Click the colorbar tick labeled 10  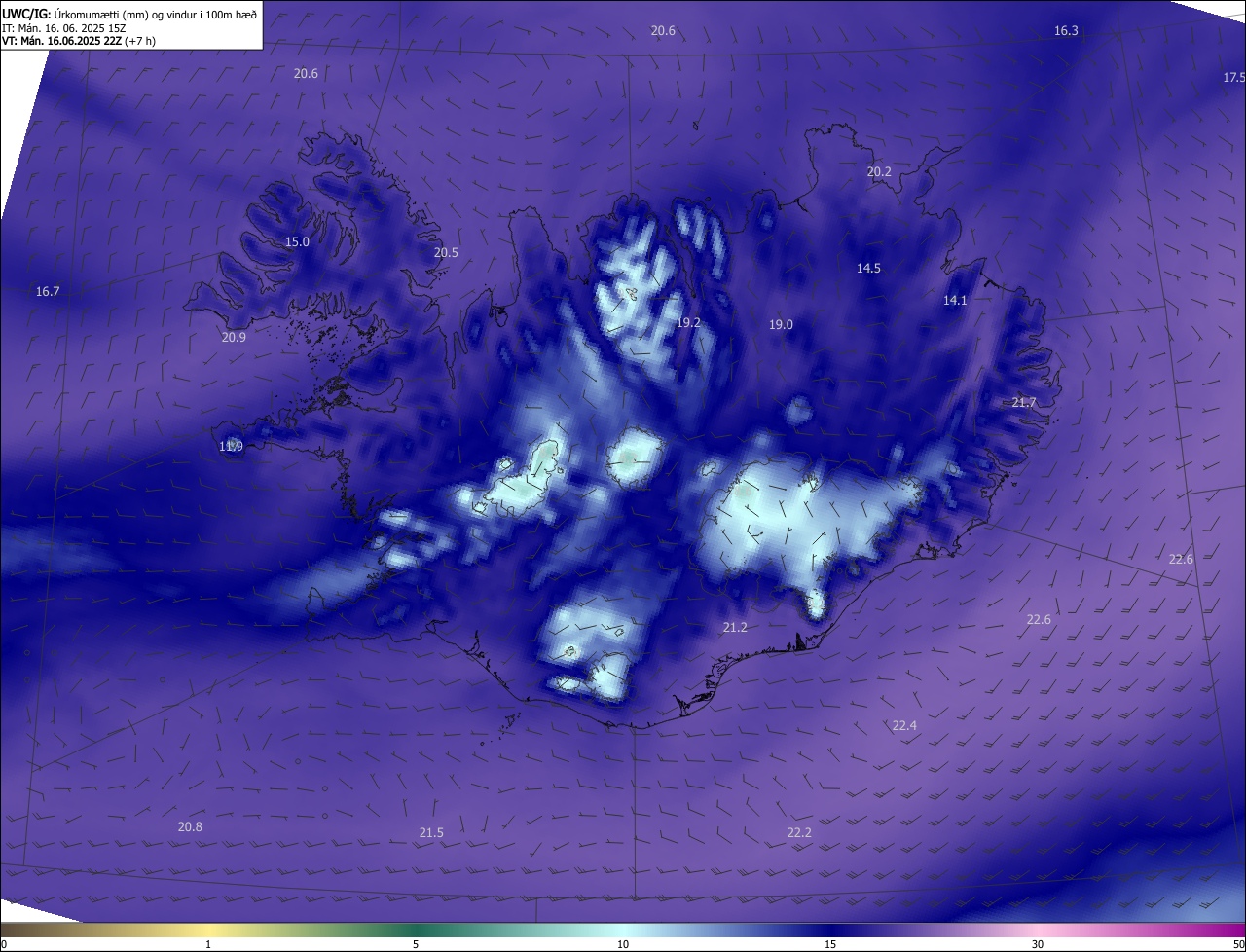click(623, 944)
